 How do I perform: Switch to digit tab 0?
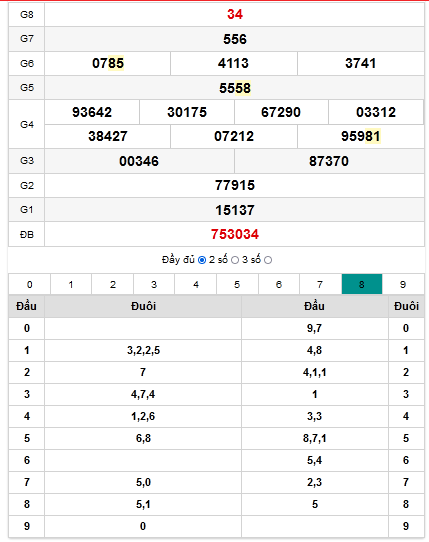[29, 284]
